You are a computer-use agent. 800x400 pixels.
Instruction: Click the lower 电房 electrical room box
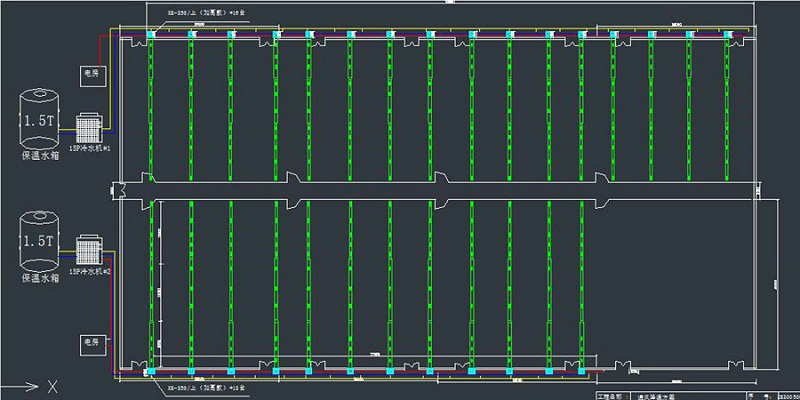click(x=93, y=345)
